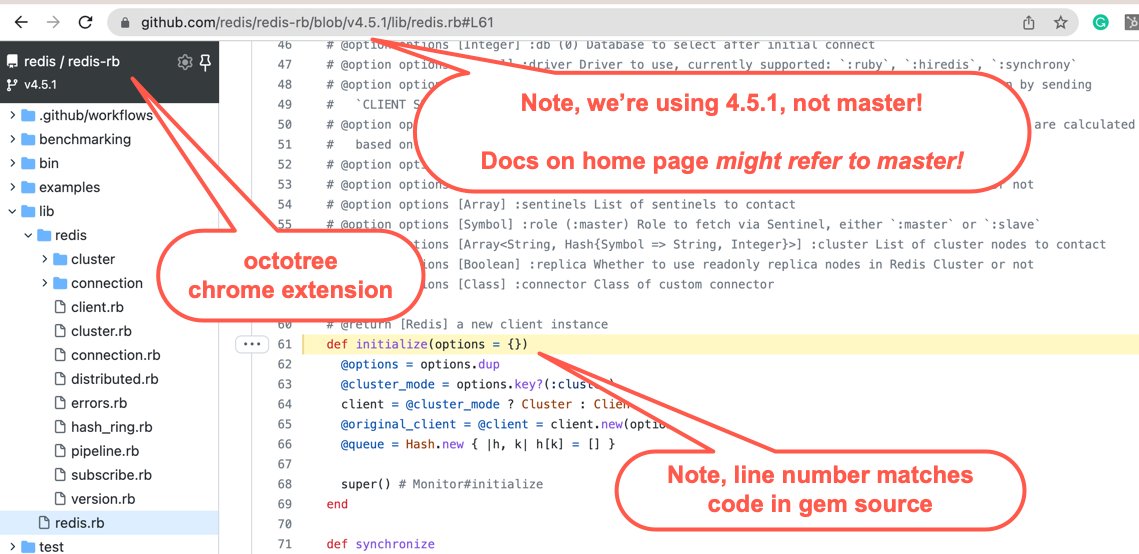Expand the .github/workflows folder
The height and width of the screenshot is (554, 1139).
[x=12, y=115]
